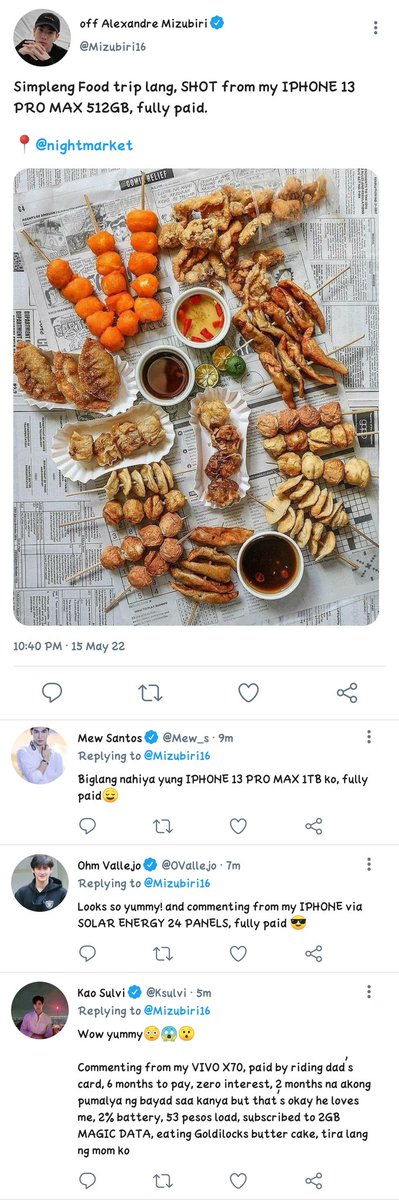Like Mew Santos's reply
The width and height of the screenshot is (399, 1200).
pyautogui.click(x=238, y=826)
